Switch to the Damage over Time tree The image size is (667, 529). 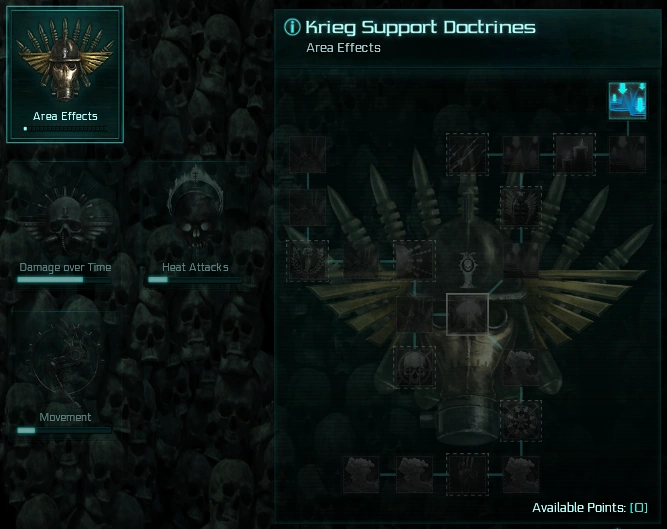click(x=65, y=223)
